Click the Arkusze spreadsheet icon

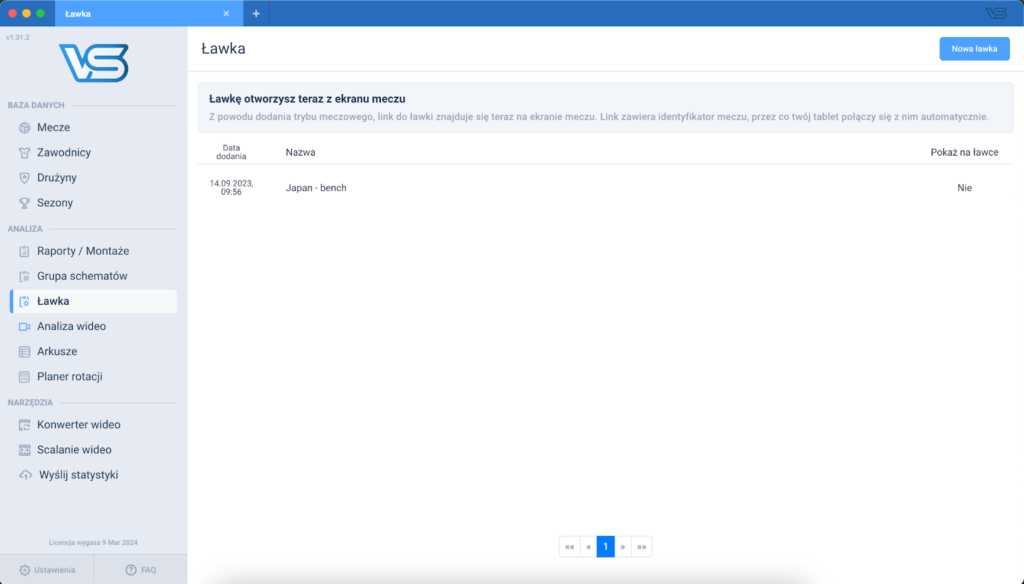coord(25,352)
